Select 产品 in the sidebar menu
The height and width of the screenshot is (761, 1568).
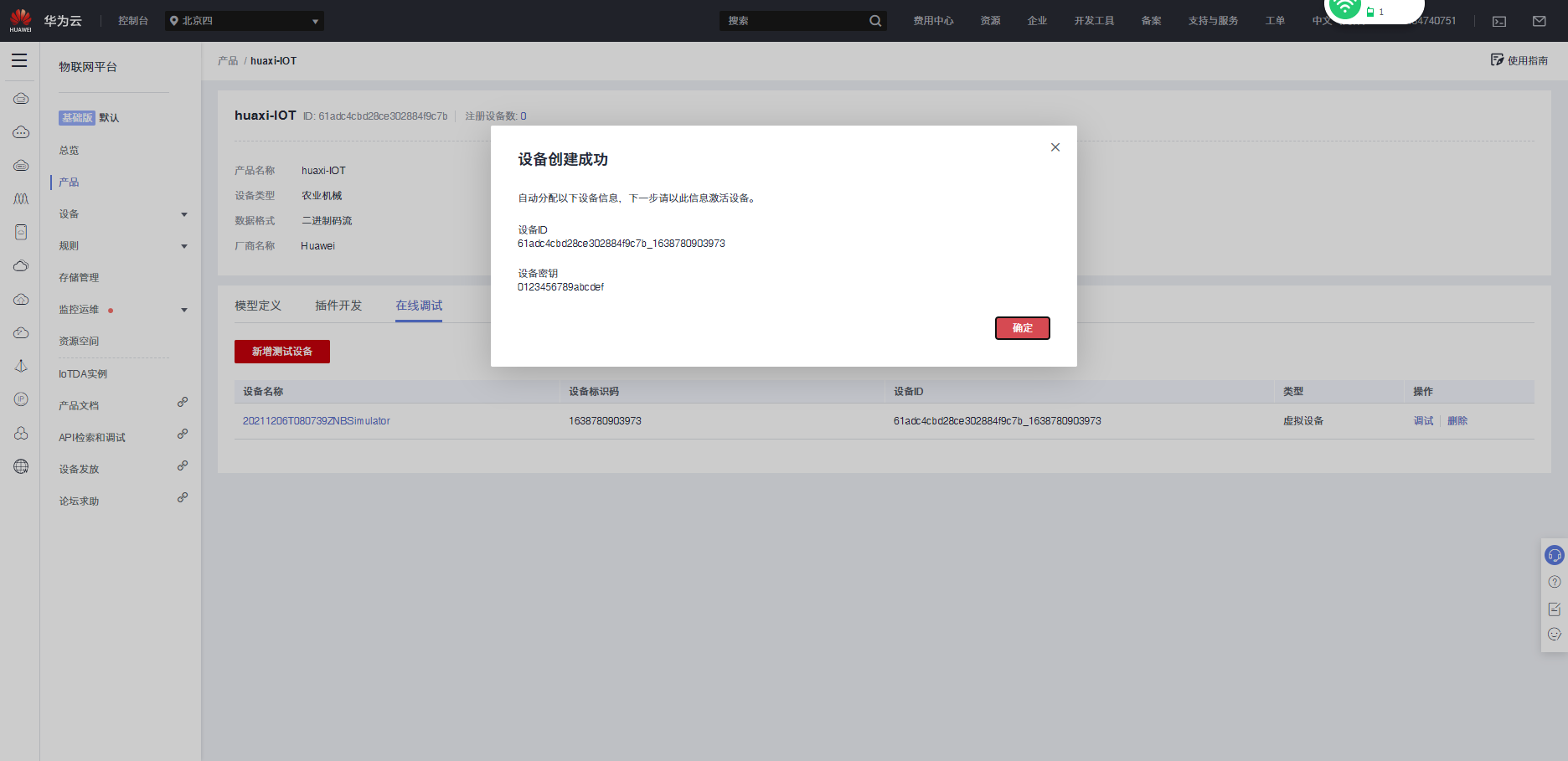[x=69, y=183]
